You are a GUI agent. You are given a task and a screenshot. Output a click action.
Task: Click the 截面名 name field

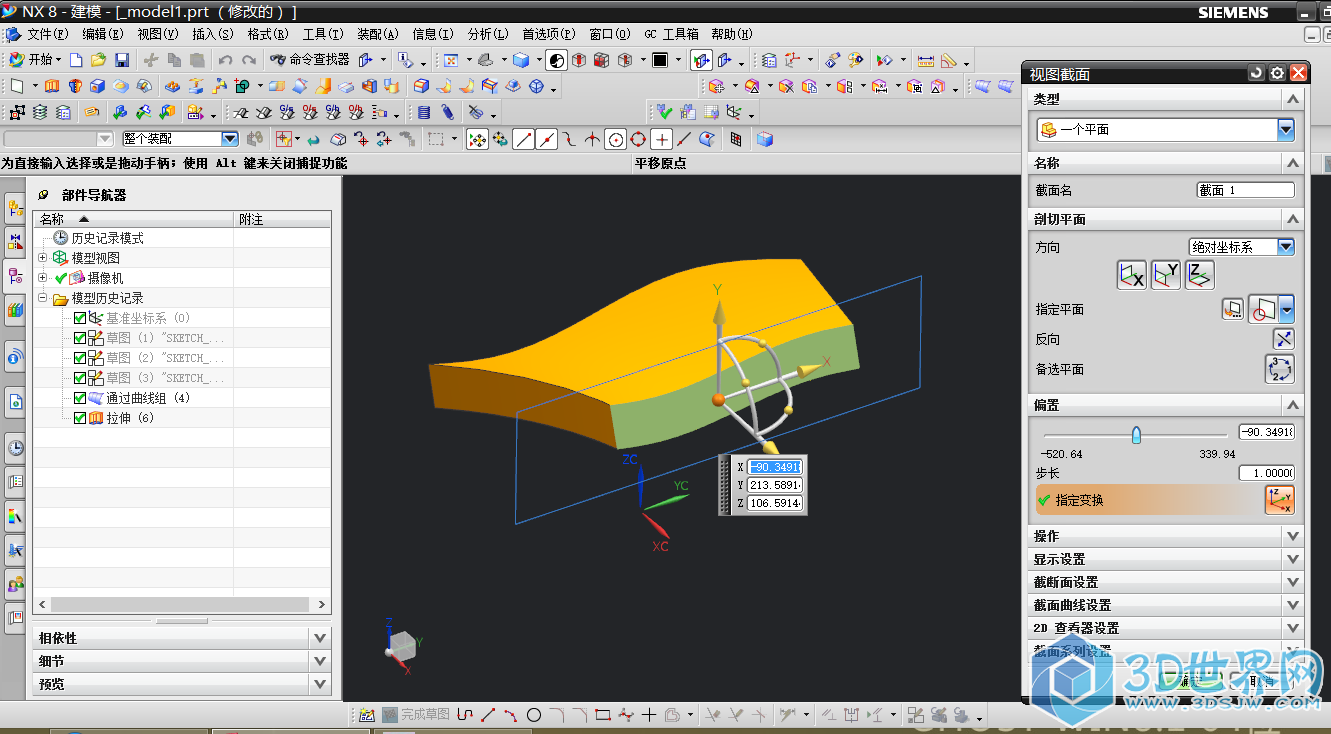coord(1246,190)
